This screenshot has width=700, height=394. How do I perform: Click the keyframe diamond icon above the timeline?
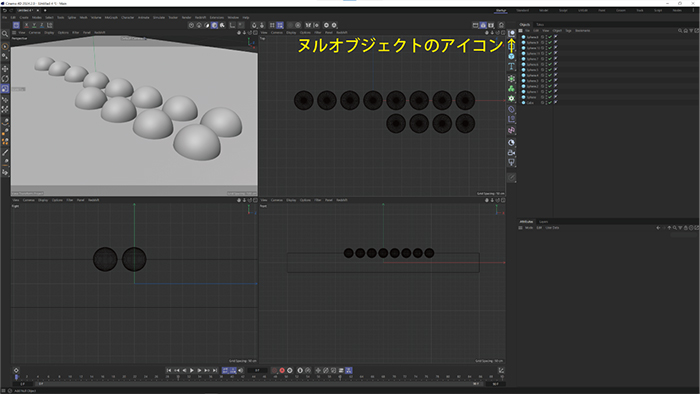click(16, 370)
